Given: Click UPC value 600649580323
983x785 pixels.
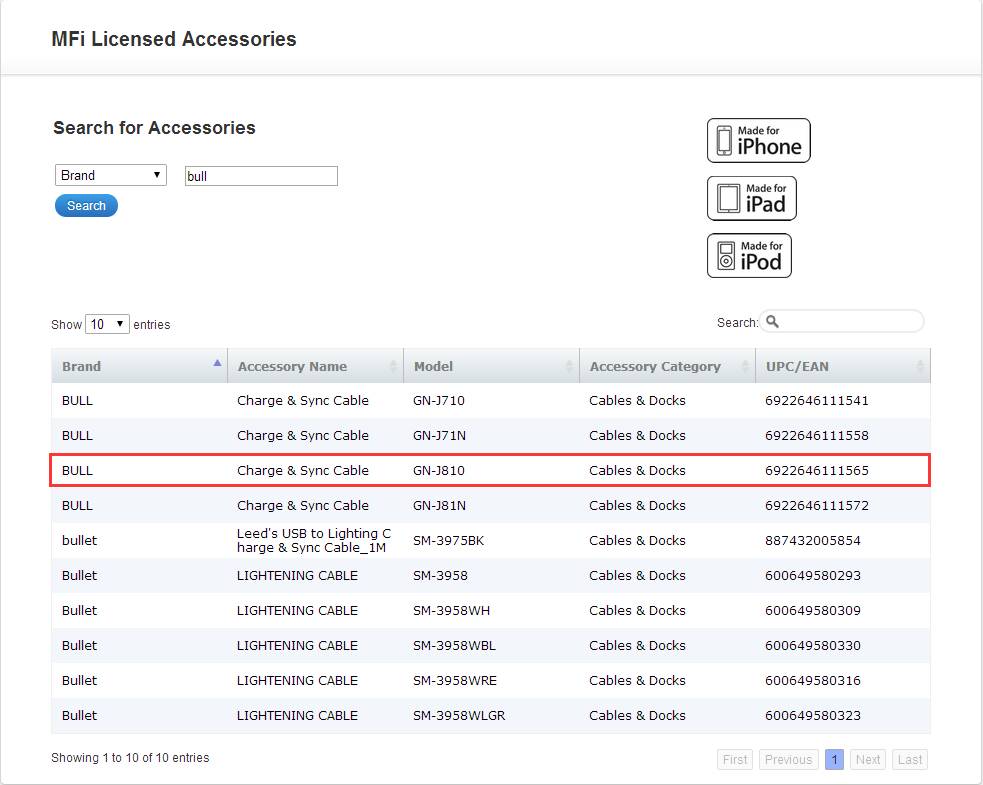Looking at the screenshot, I should pyautogui.click(x=812, y=716).
